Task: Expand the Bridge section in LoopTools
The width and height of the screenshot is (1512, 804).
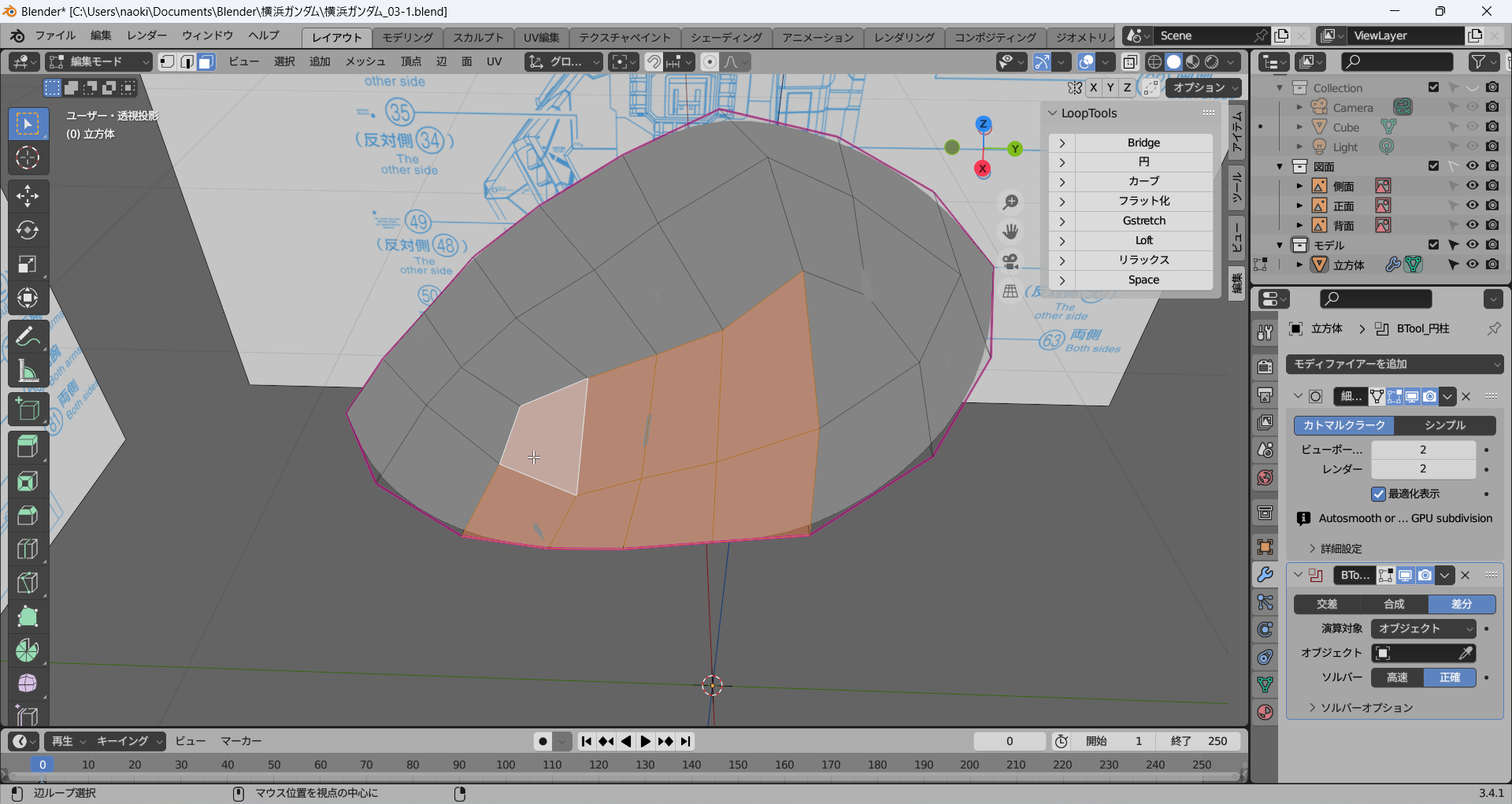Action: [x=1062, y=143]
